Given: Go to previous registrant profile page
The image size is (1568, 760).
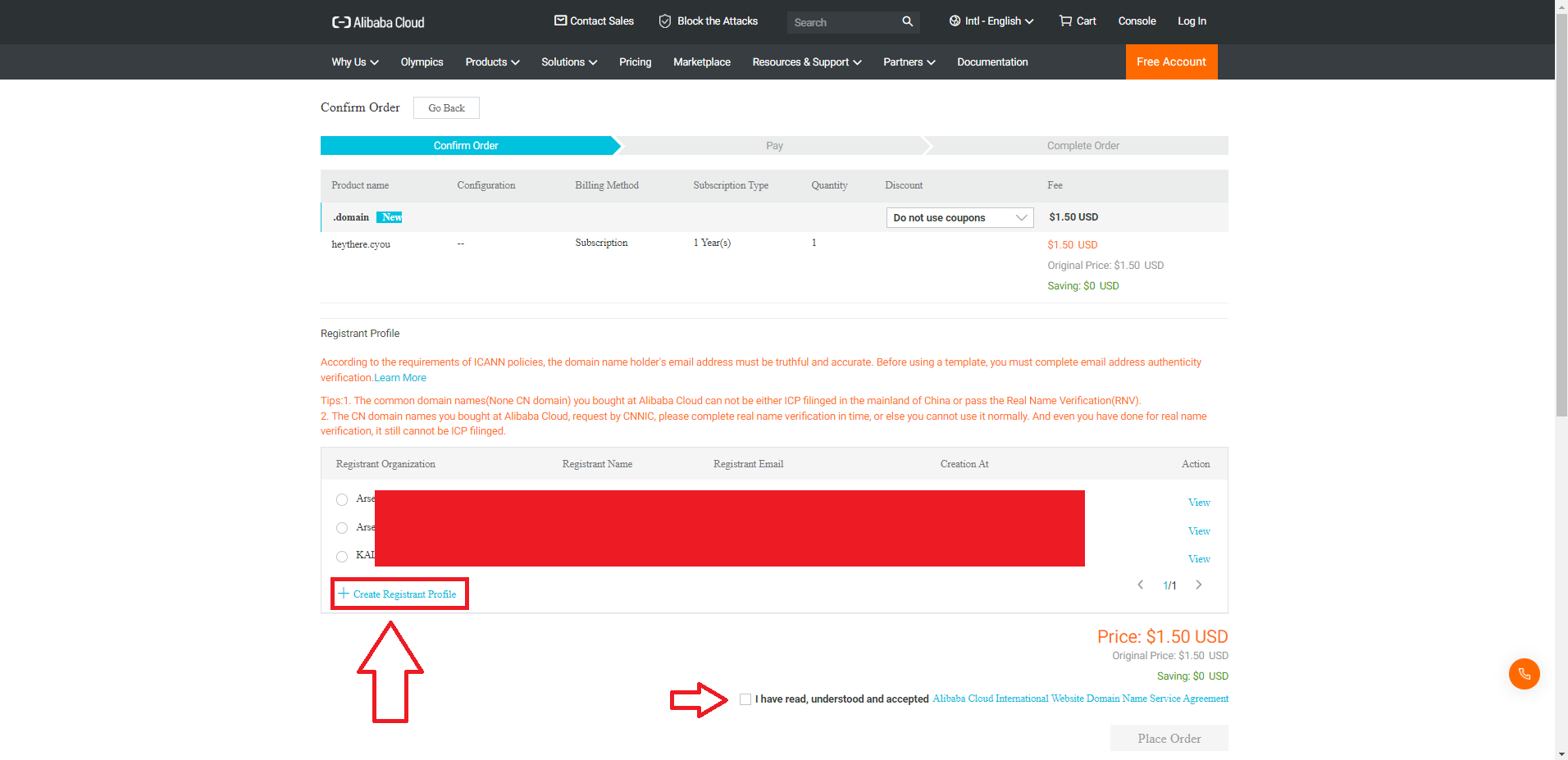Looking at the screenshot, I should coord(1140,585).
